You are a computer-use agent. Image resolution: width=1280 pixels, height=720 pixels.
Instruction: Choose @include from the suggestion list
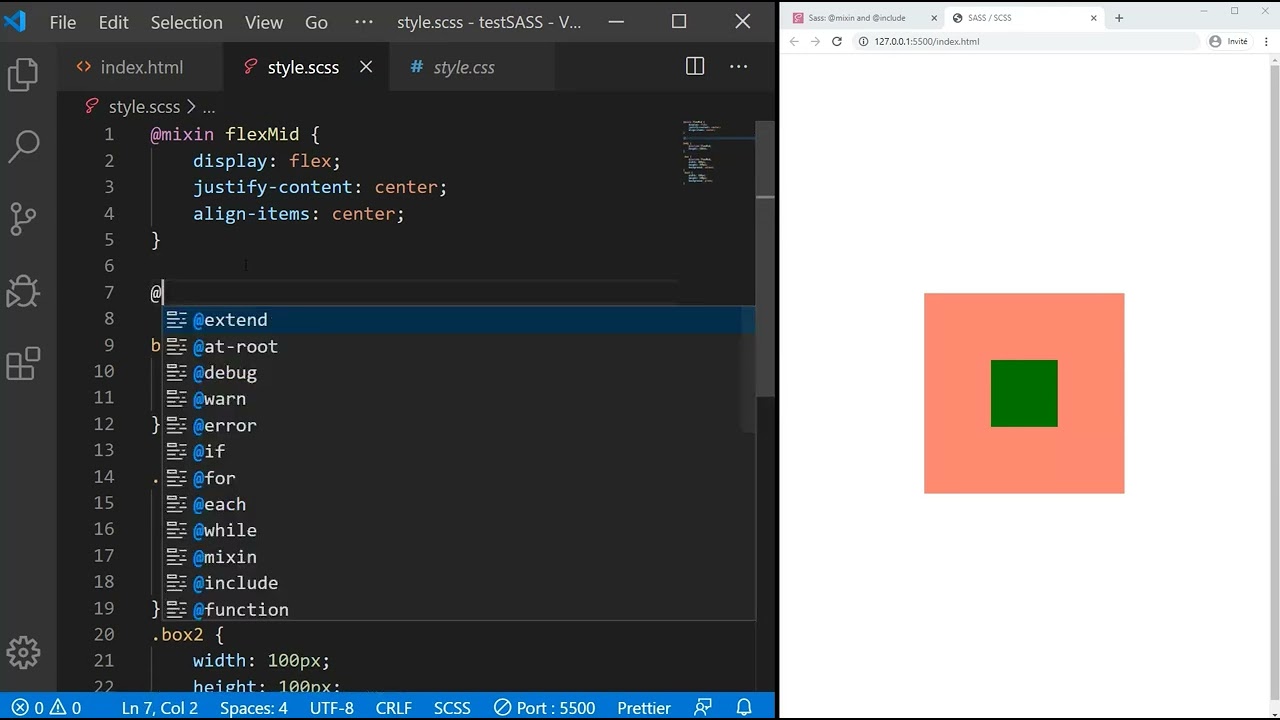coord(460,583)
